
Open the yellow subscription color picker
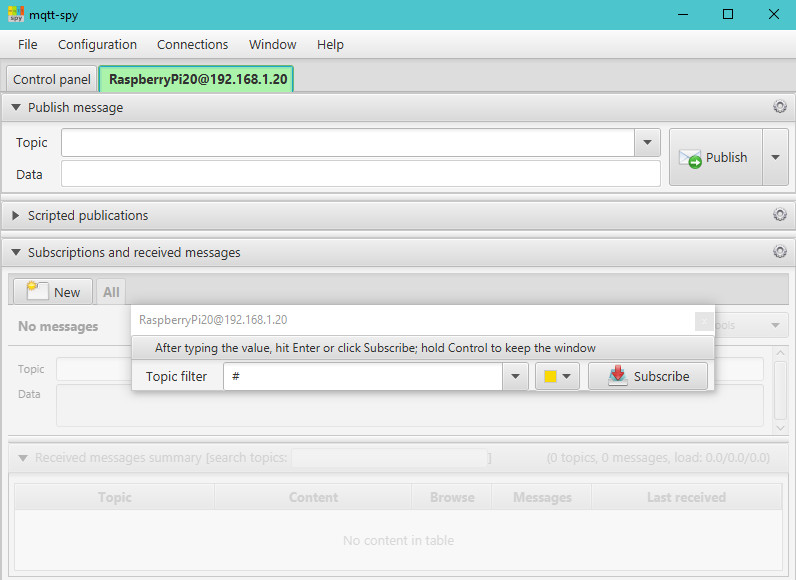coord(557,377)
